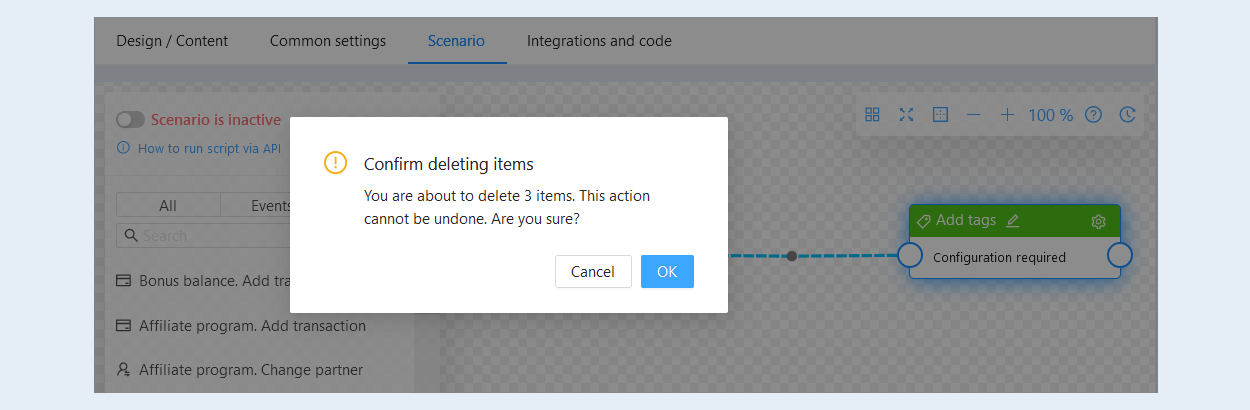Click the tag icon on the Add tags block
Image resolution: width=1250 pixels, height=410 pixels.
[x=924, y=221]
